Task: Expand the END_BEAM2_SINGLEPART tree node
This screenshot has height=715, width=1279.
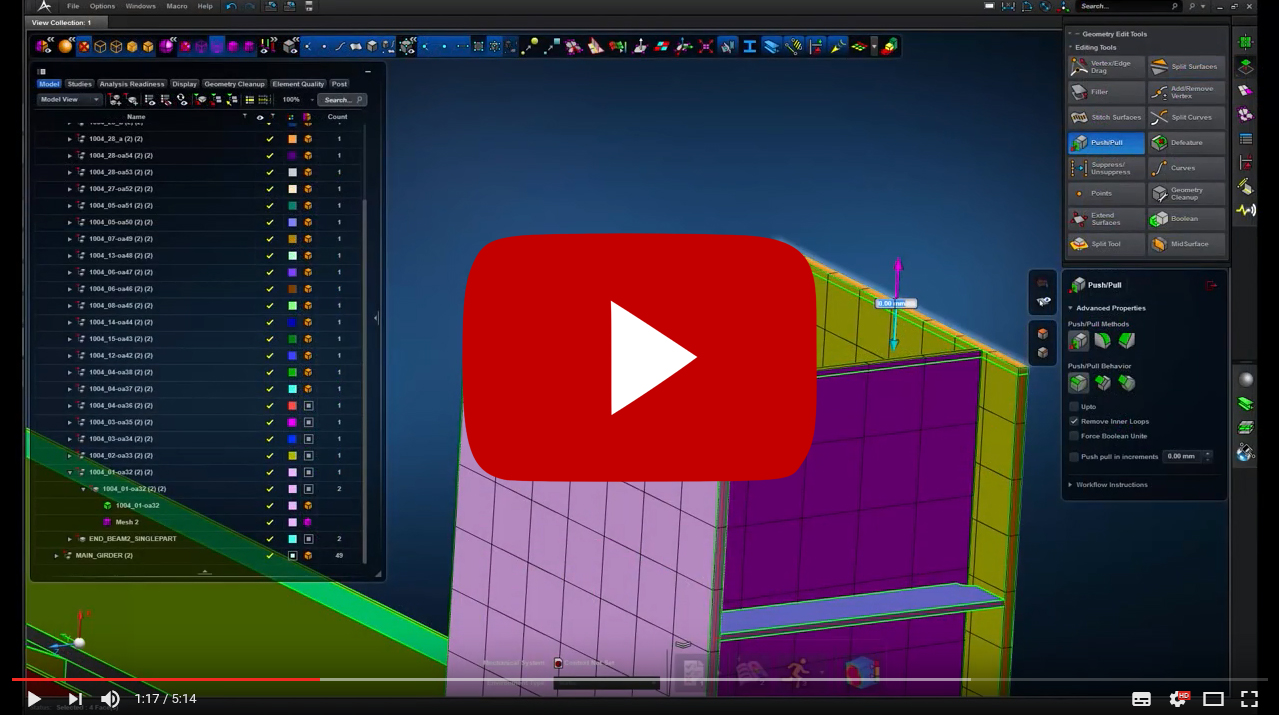Action: [69, 539]
